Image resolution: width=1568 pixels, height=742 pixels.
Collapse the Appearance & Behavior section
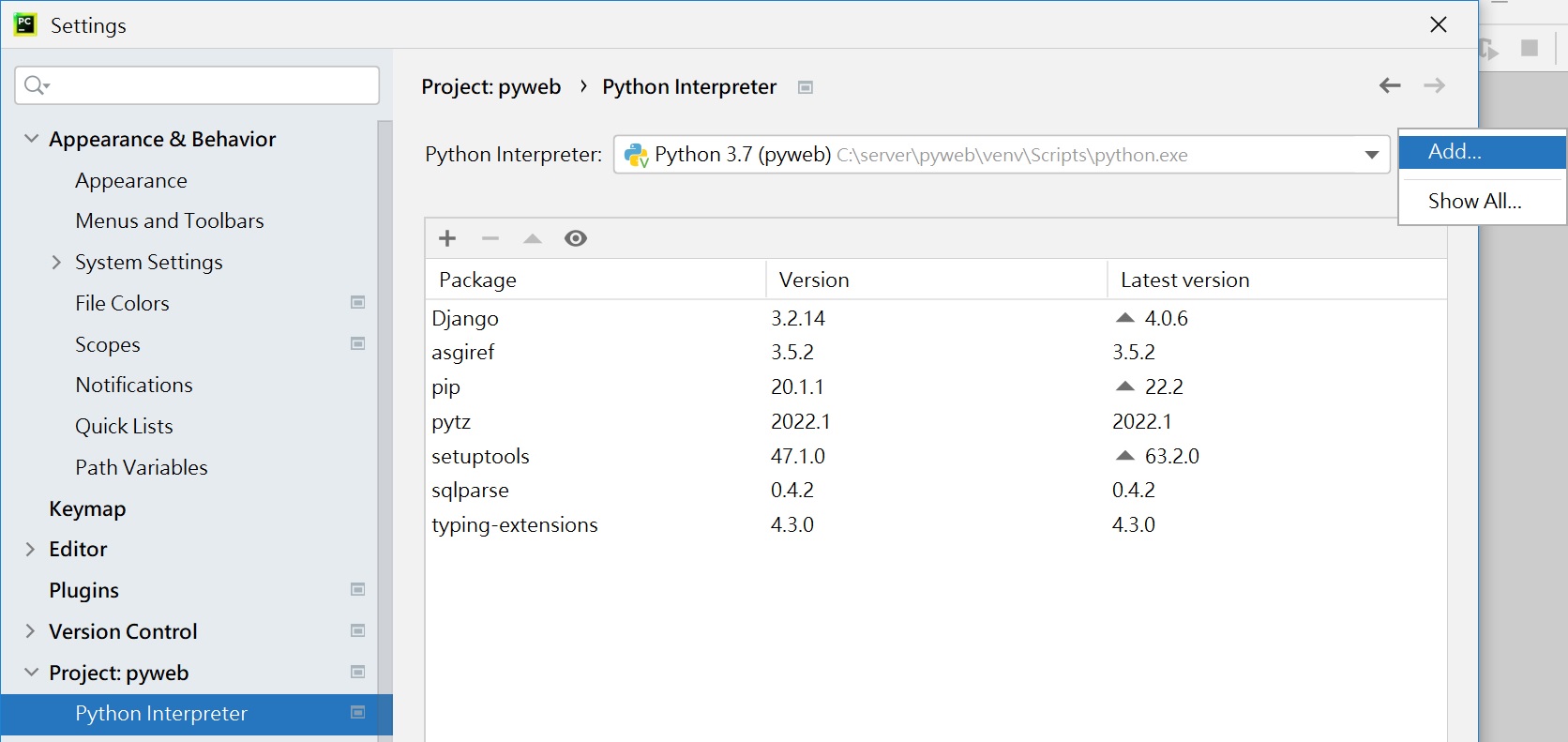31,139
